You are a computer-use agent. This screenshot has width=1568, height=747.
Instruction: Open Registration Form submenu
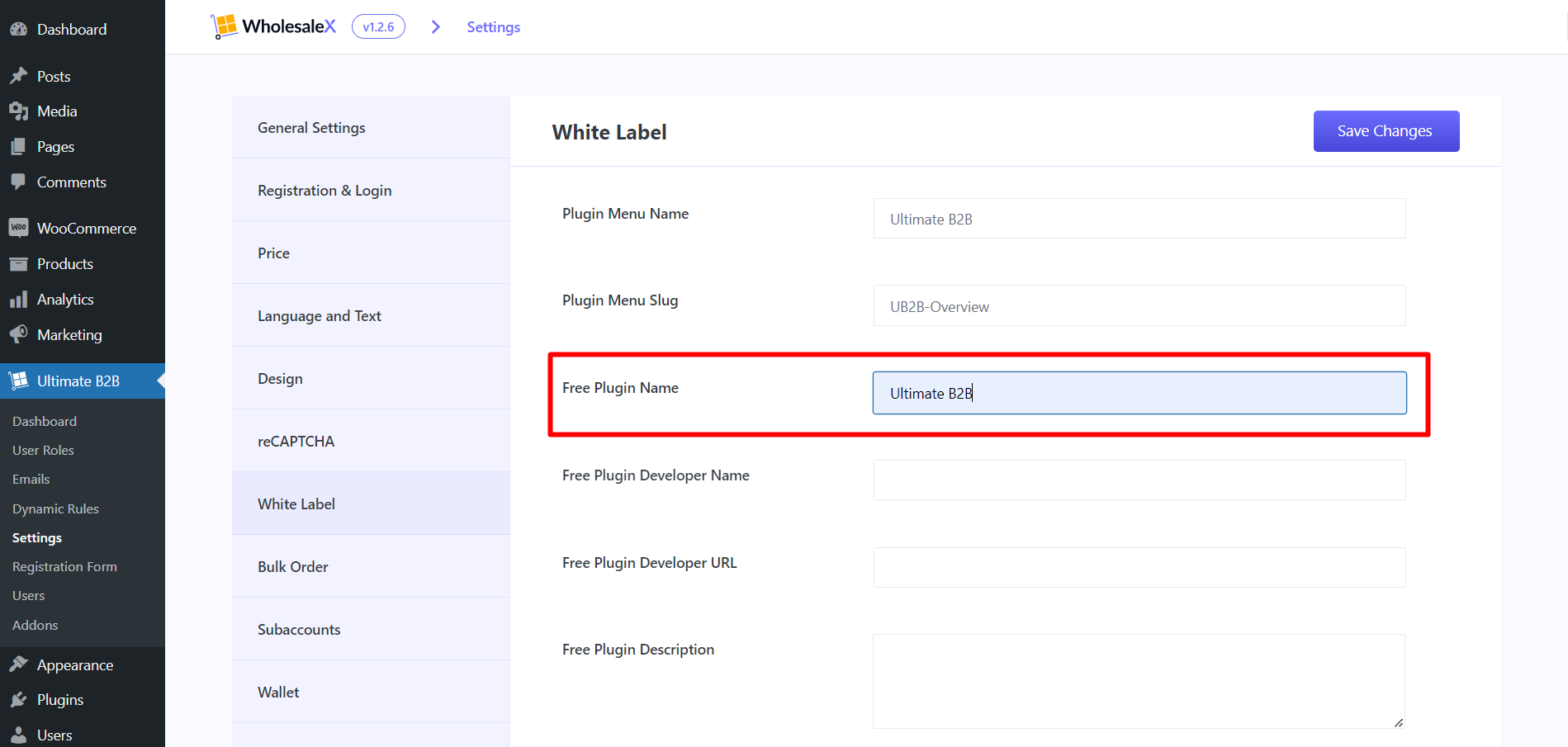(64, 566)
